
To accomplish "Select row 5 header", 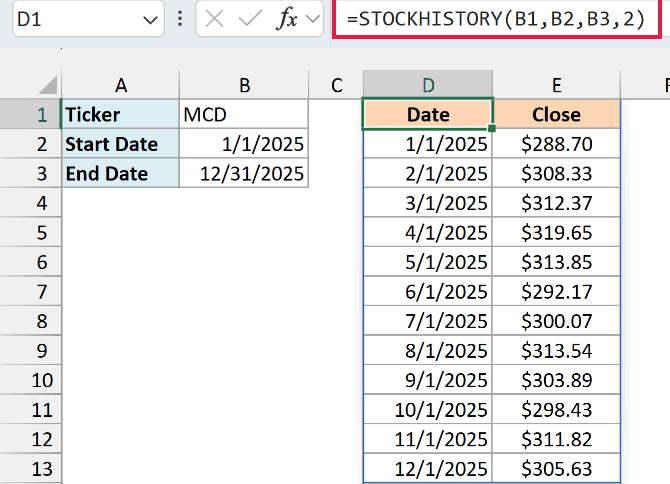I will click(31, 232).
